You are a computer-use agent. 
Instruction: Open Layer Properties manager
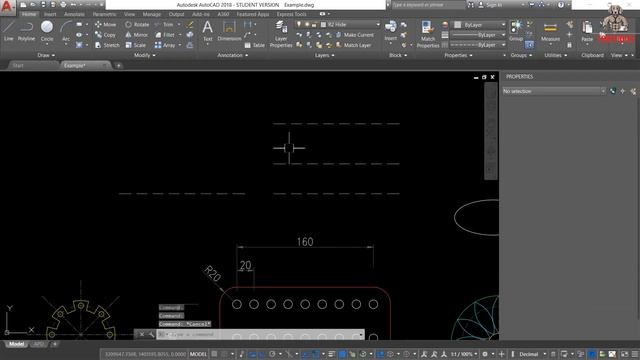(x=281, y=35)
